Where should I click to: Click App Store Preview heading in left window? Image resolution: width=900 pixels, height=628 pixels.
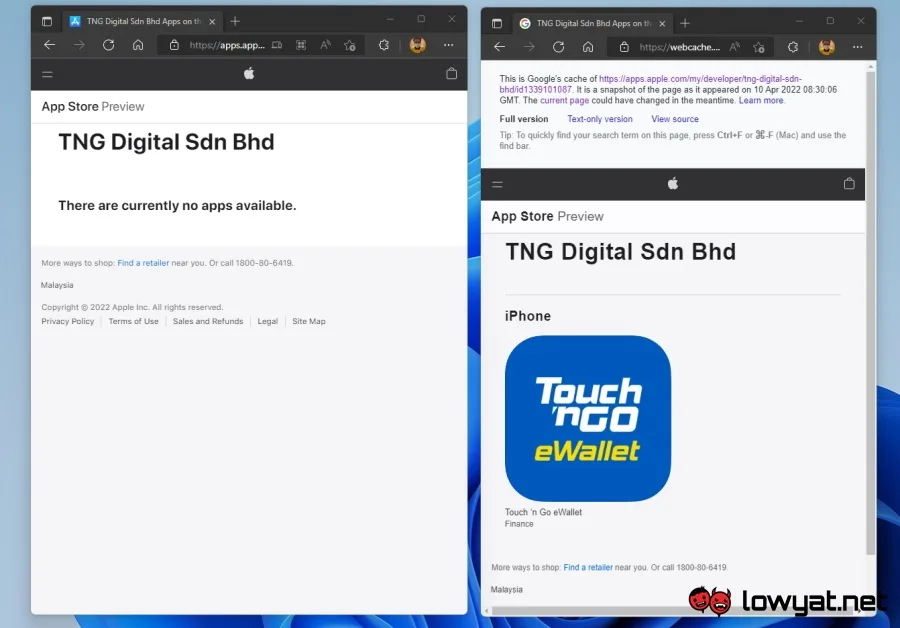pos(93,107)
